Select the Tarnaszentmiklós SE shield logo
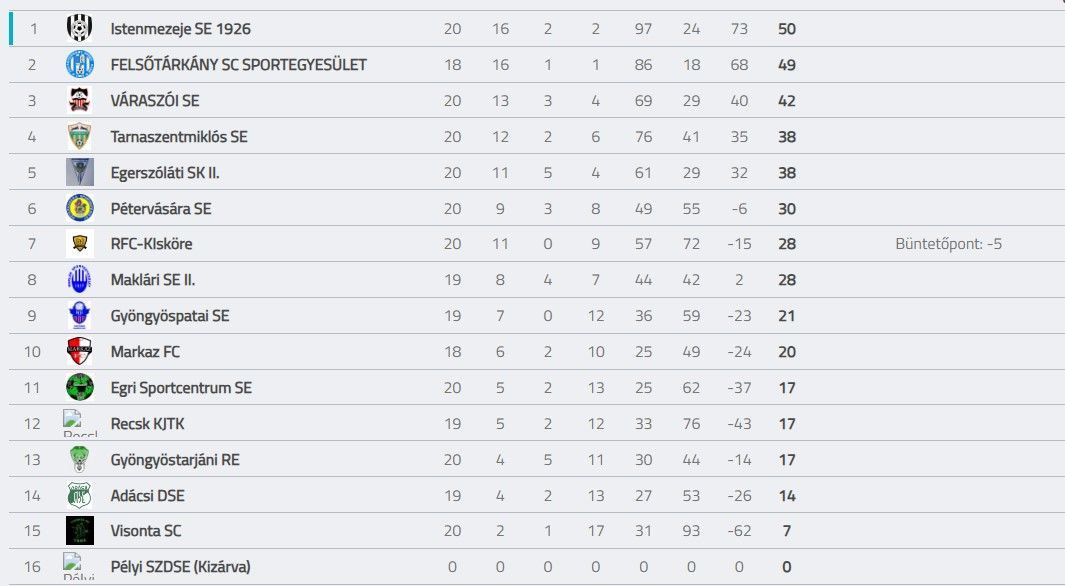 coord(79,136)
